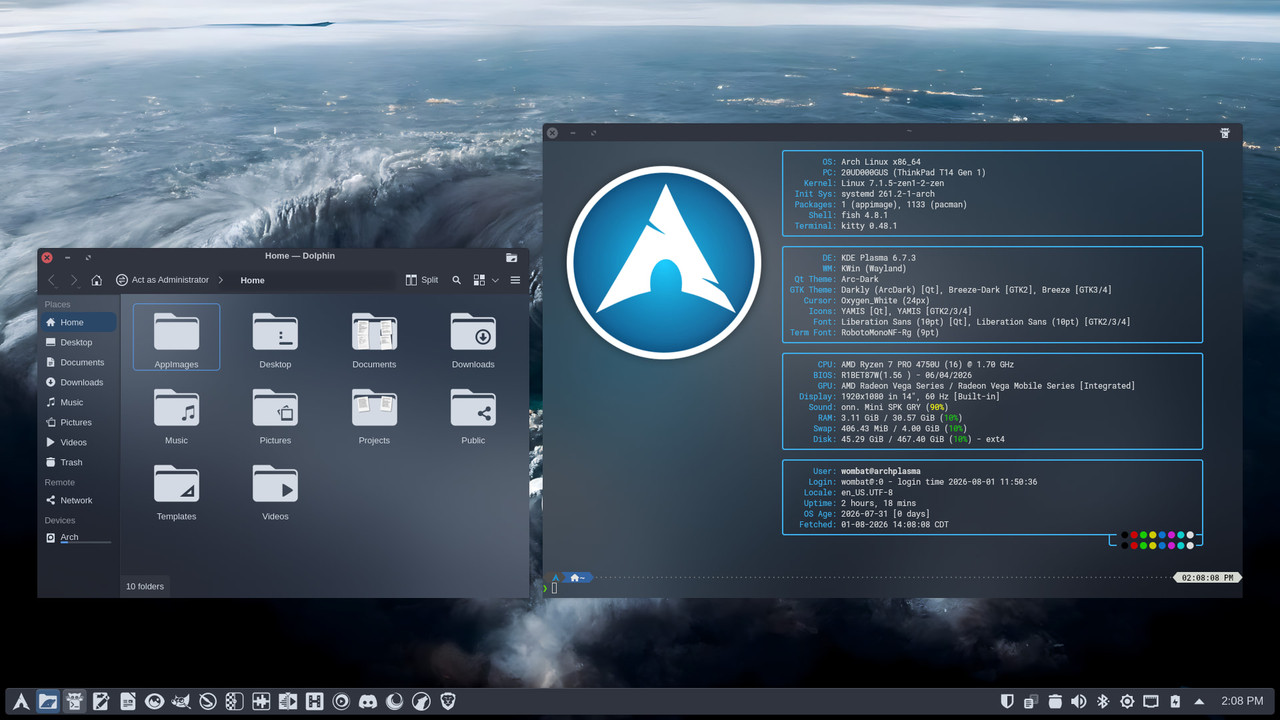Screen dimensions: 1280x720
Task: Select Pictures in the Places panel
Action: [x=78, y=422]
